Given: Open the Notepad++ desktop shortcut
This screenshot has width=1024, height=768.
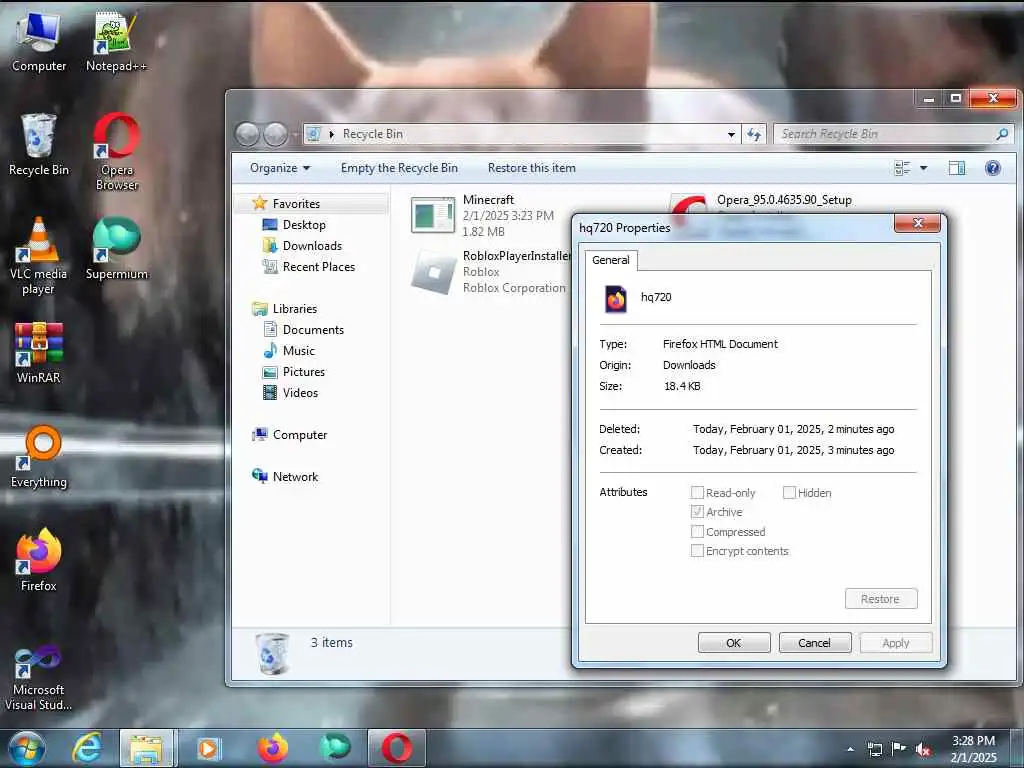Looking at the screenshot, I should click(x=116, y=42).
